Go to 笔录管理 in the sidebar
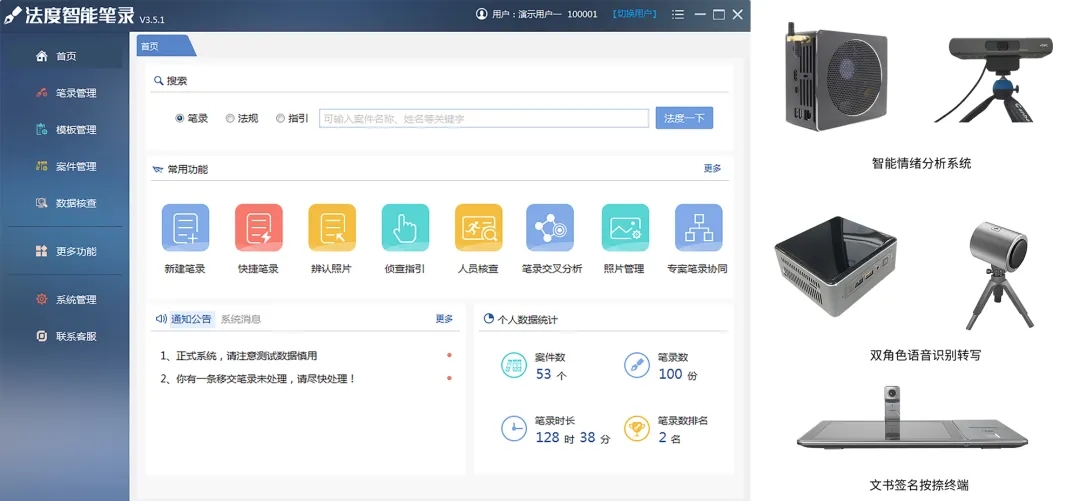Viewport: 1080px width, 501px height. 76,93
